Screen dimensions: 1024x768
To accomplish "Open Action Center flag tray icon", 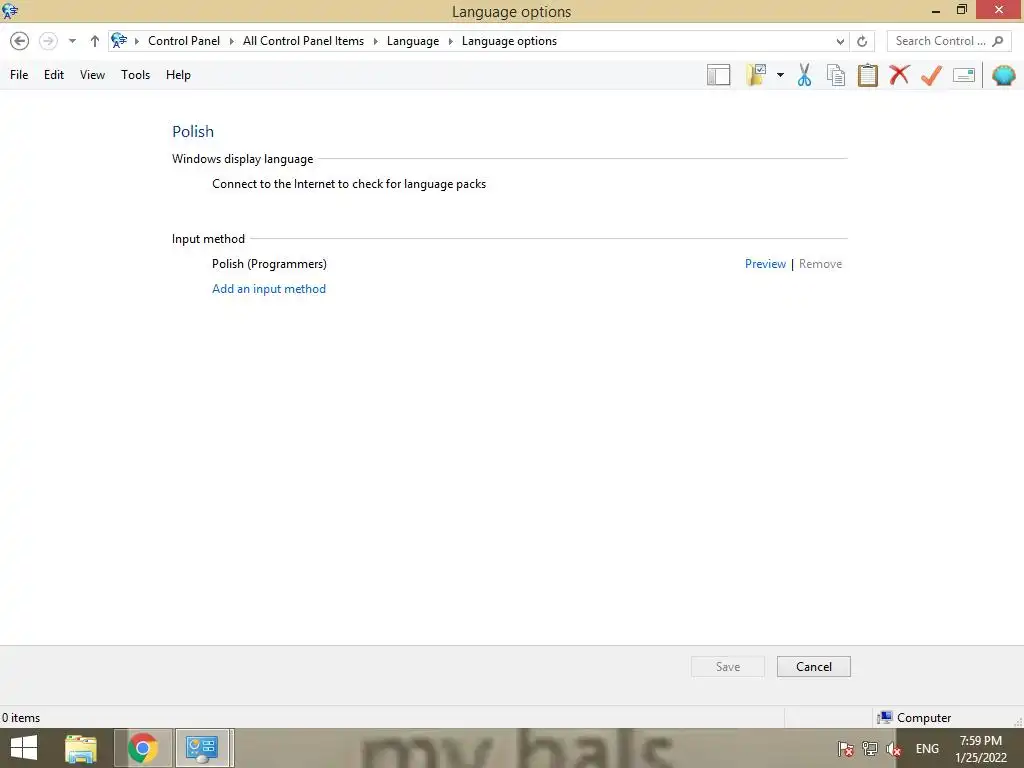I will click(x=846, y=748).
